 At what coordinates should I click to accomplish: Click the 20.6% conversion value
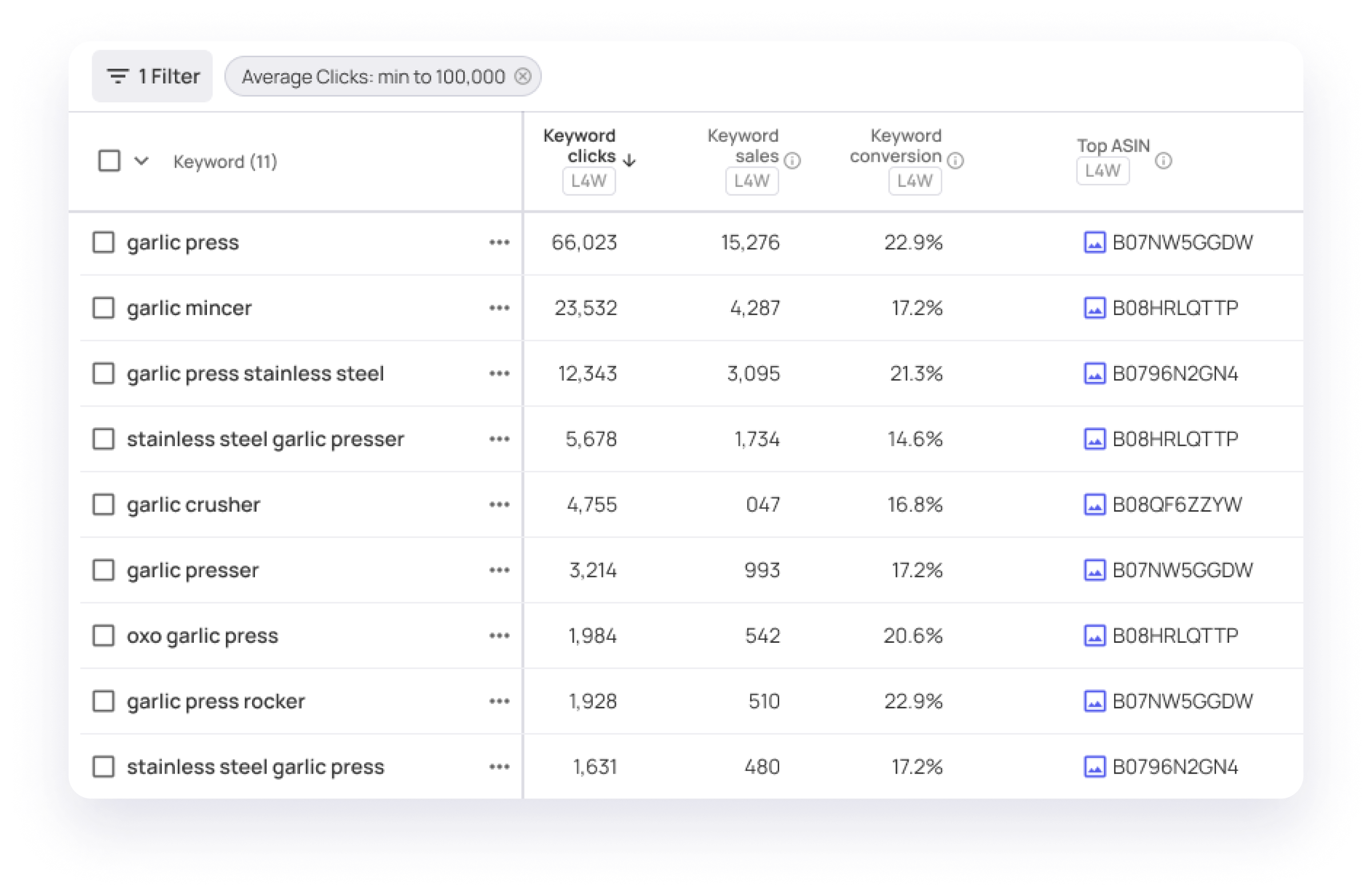913,635
